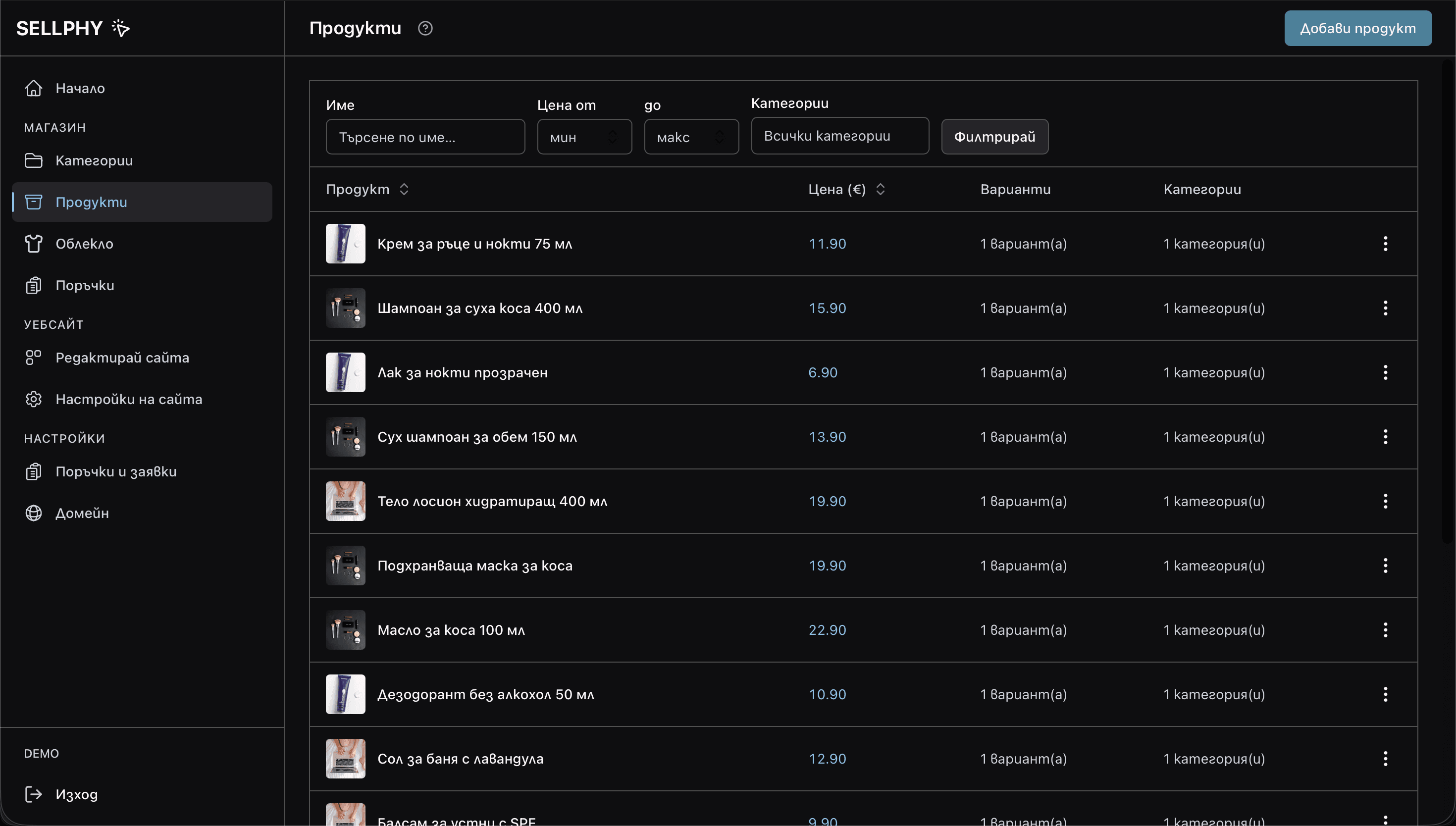Click the Тело лосион product thumbnail
Image resolution: width=1456 pixels, height=826 pixels.
click(x=345, y=501)
